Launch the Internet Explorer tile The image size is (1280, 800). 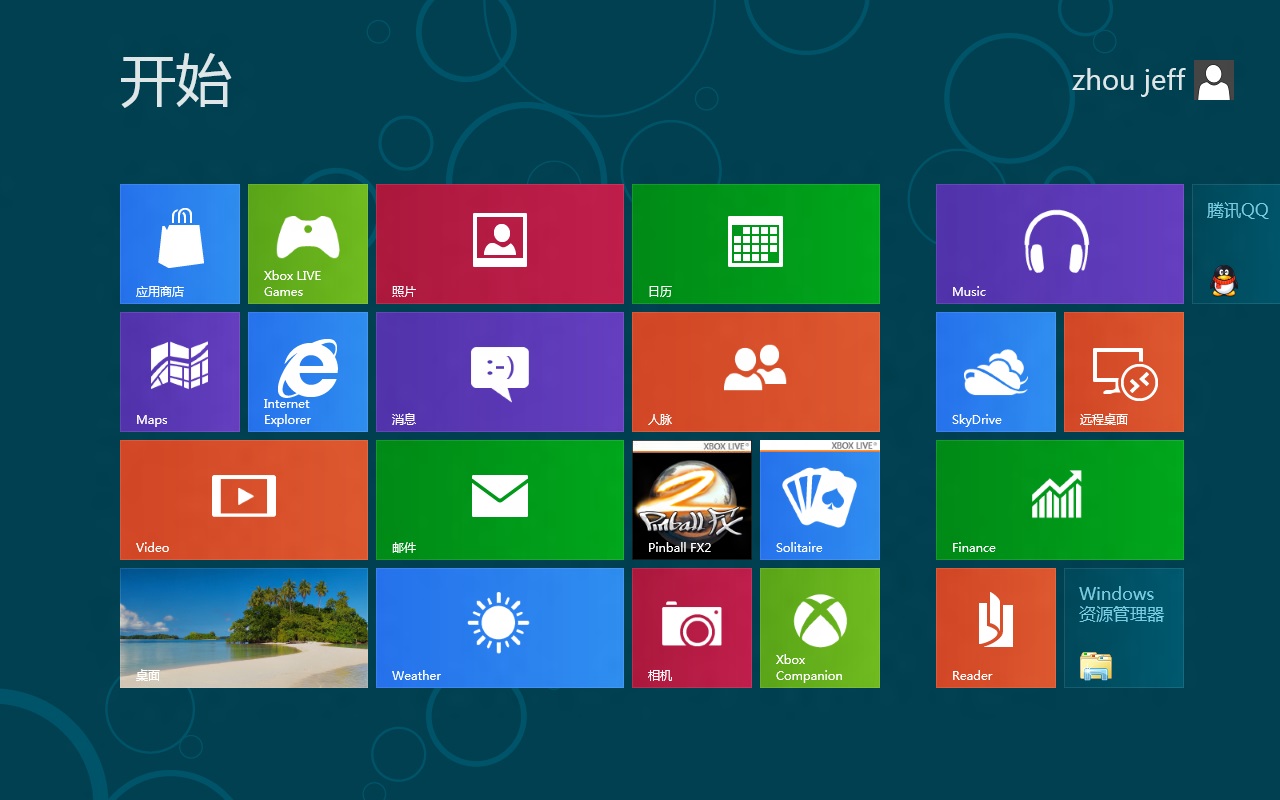[x=308, y=372]
